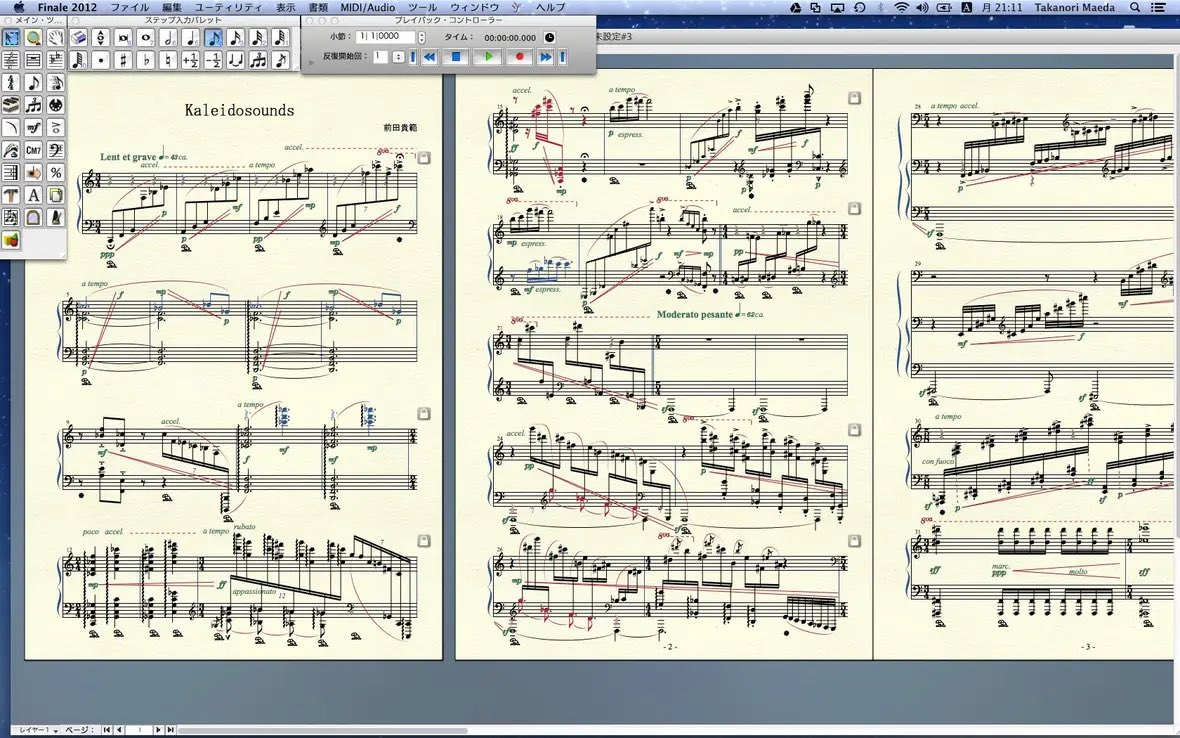Select the Resize percent tool
Image resolution: width=1180 pixels, height=738 pixels.
coord(56,172)
